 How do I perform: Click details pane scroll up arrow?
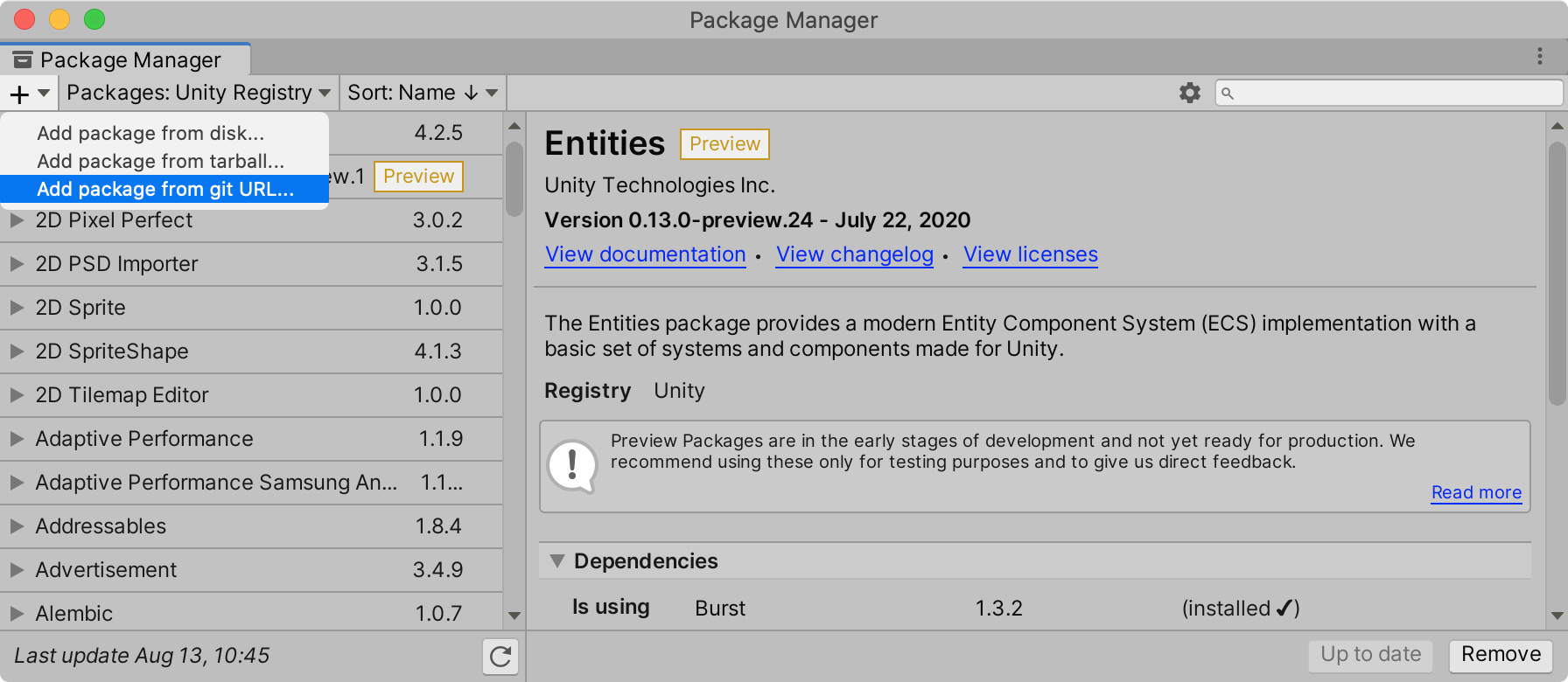point(1557,126)
